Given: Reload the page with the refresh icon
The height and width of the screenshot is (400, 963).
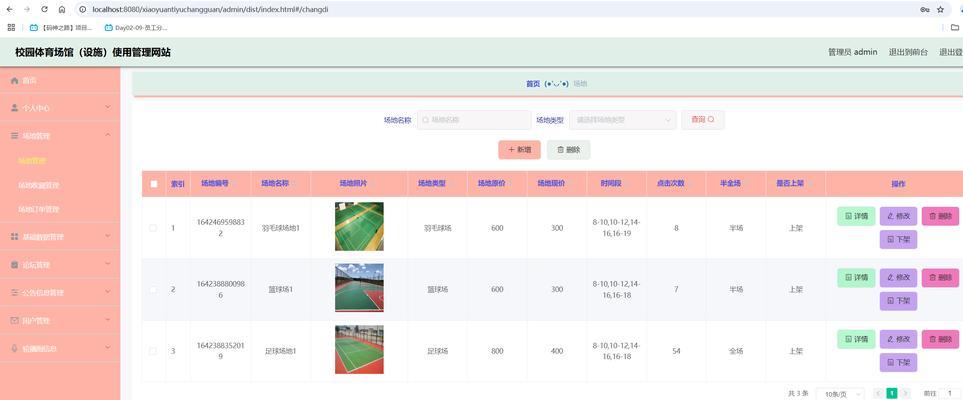Looking at the screenshot, I should [44, 10].
